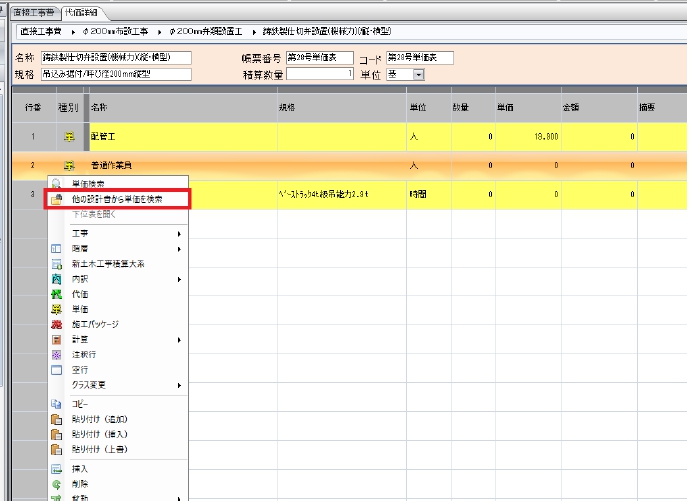Click the 種別 icon in row 1
Screen dimensions: 693x502
tap(68, 135)
